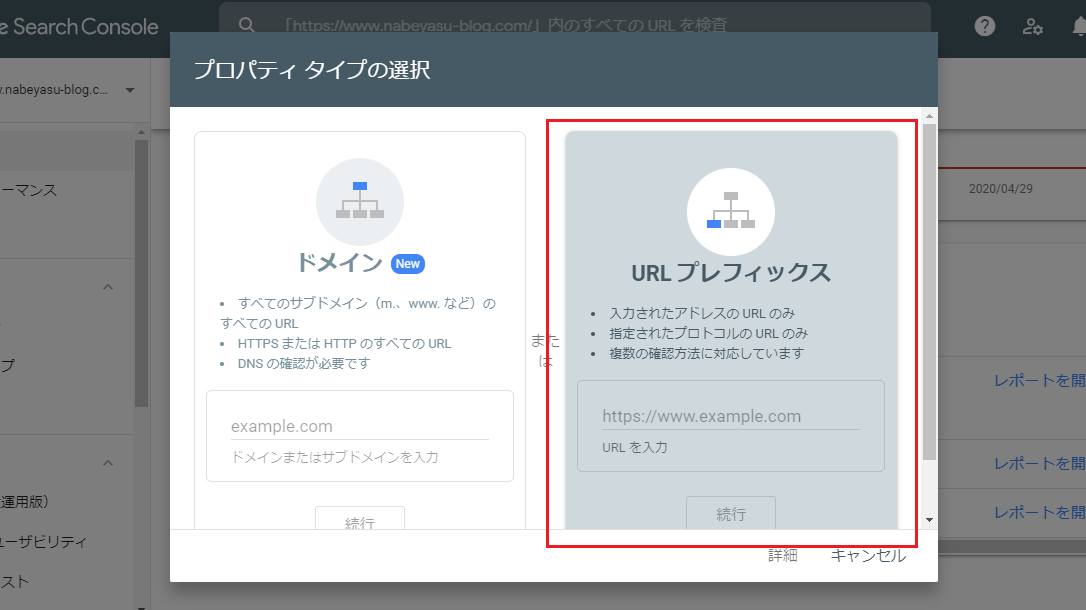This screenshot has height=610, width=1086.
Task: Collapse the first sidebar section chevron
Action: pos(108,287)
